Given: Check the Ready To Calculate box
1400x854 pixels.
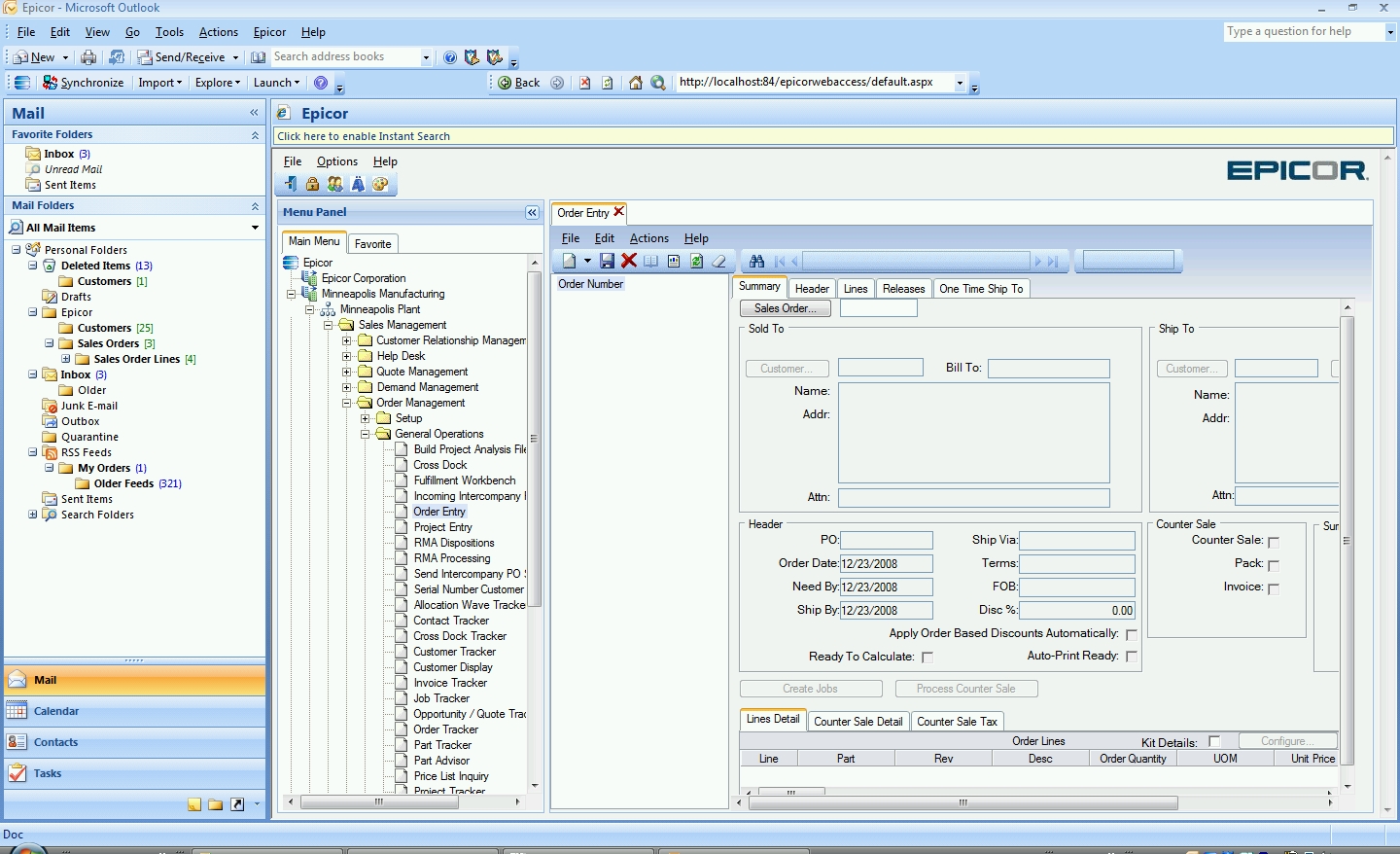Looking at the screenshot, I should [x=927, y=658].
